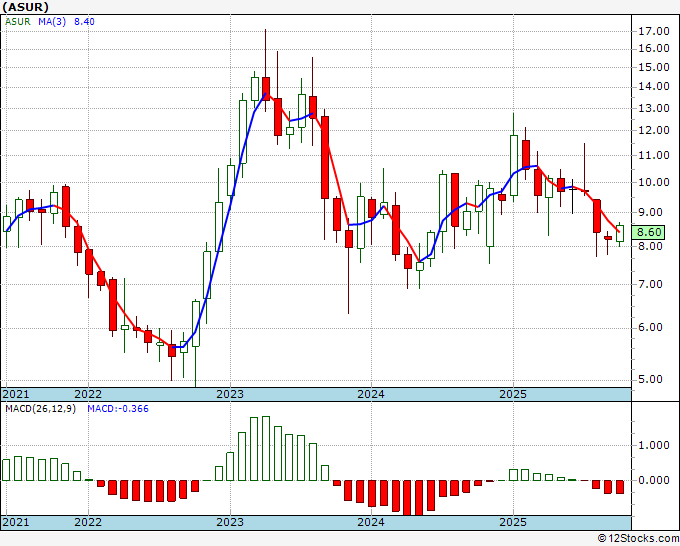Click the 1.000 label on the MACD axis
680x546 pixels.
coord(652,446)
